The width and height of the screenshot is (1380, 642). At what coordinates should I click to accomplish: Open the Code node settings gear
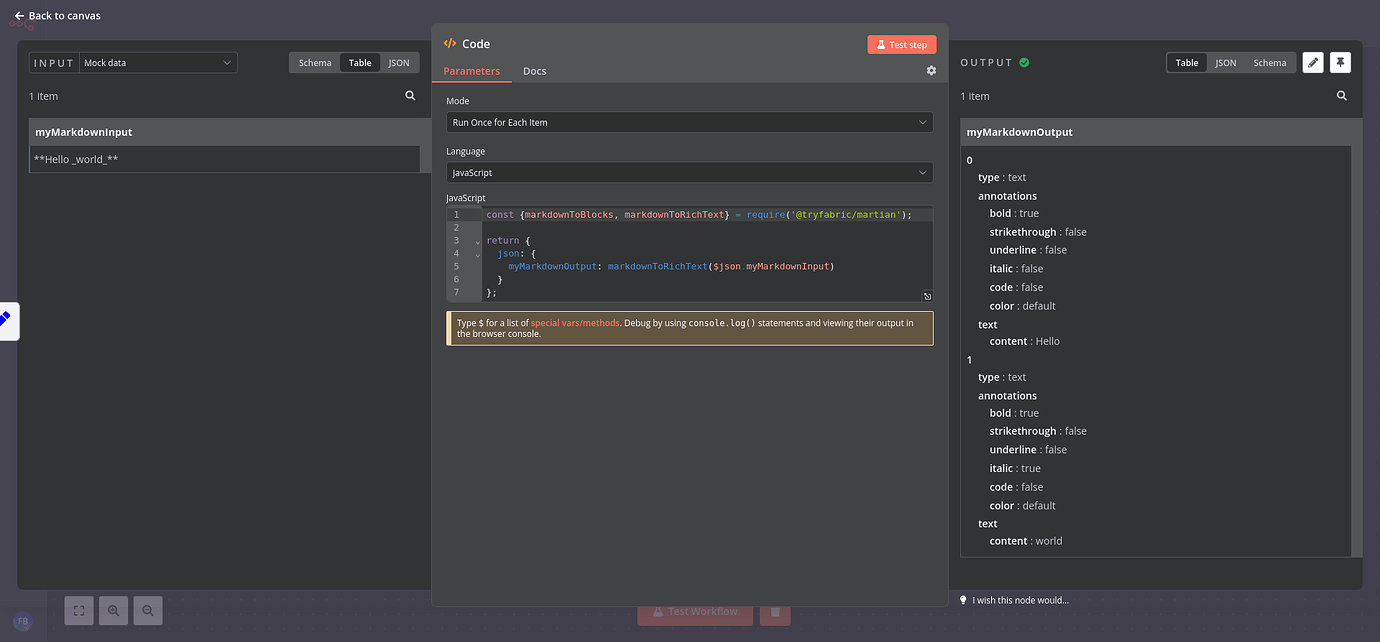click(x=931, y=70)
